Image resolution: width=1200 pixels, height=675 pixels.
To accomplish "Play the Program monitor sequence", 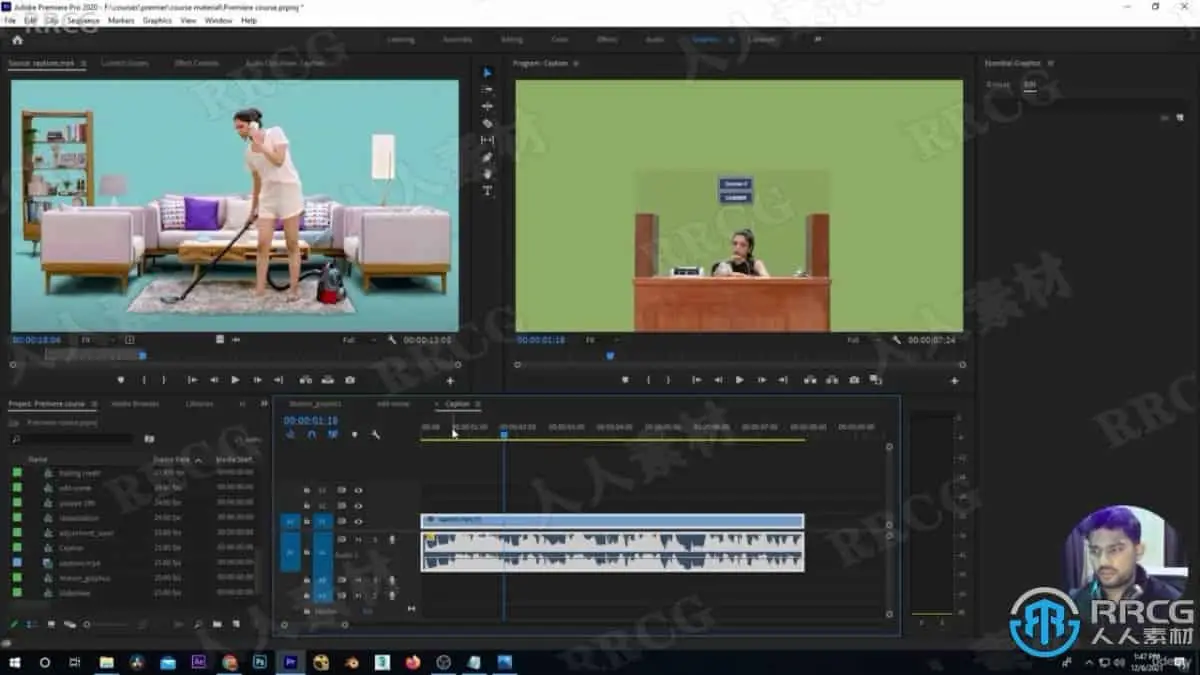I will pyautogui.click(x=739, y=380).
